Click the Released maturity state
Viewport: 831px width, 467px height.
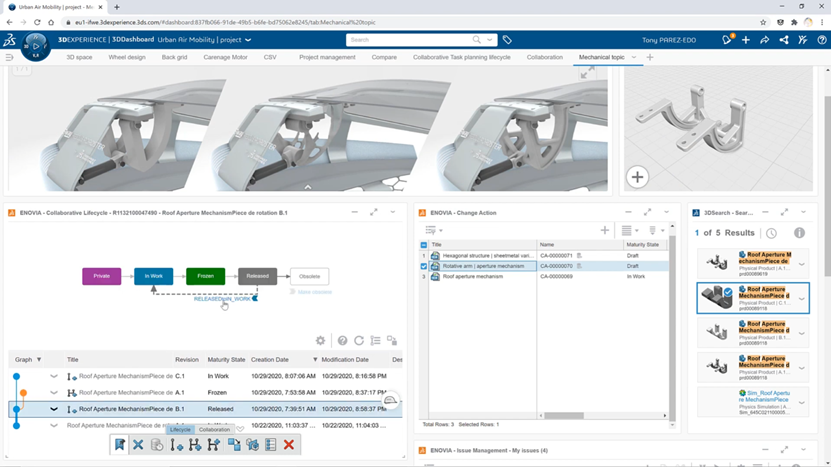(x=258, y=276)
